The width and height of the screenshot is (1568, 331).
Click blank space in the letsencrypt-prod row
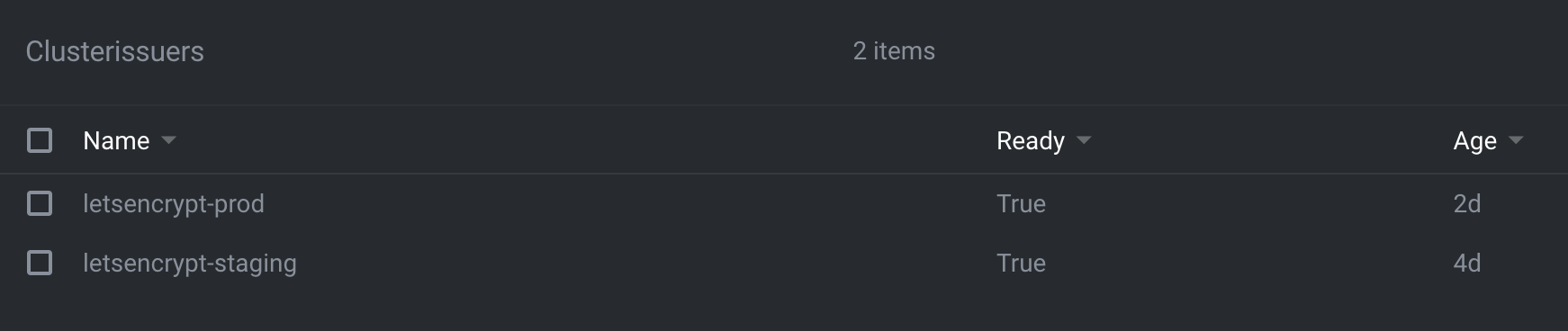click(630, 203)
